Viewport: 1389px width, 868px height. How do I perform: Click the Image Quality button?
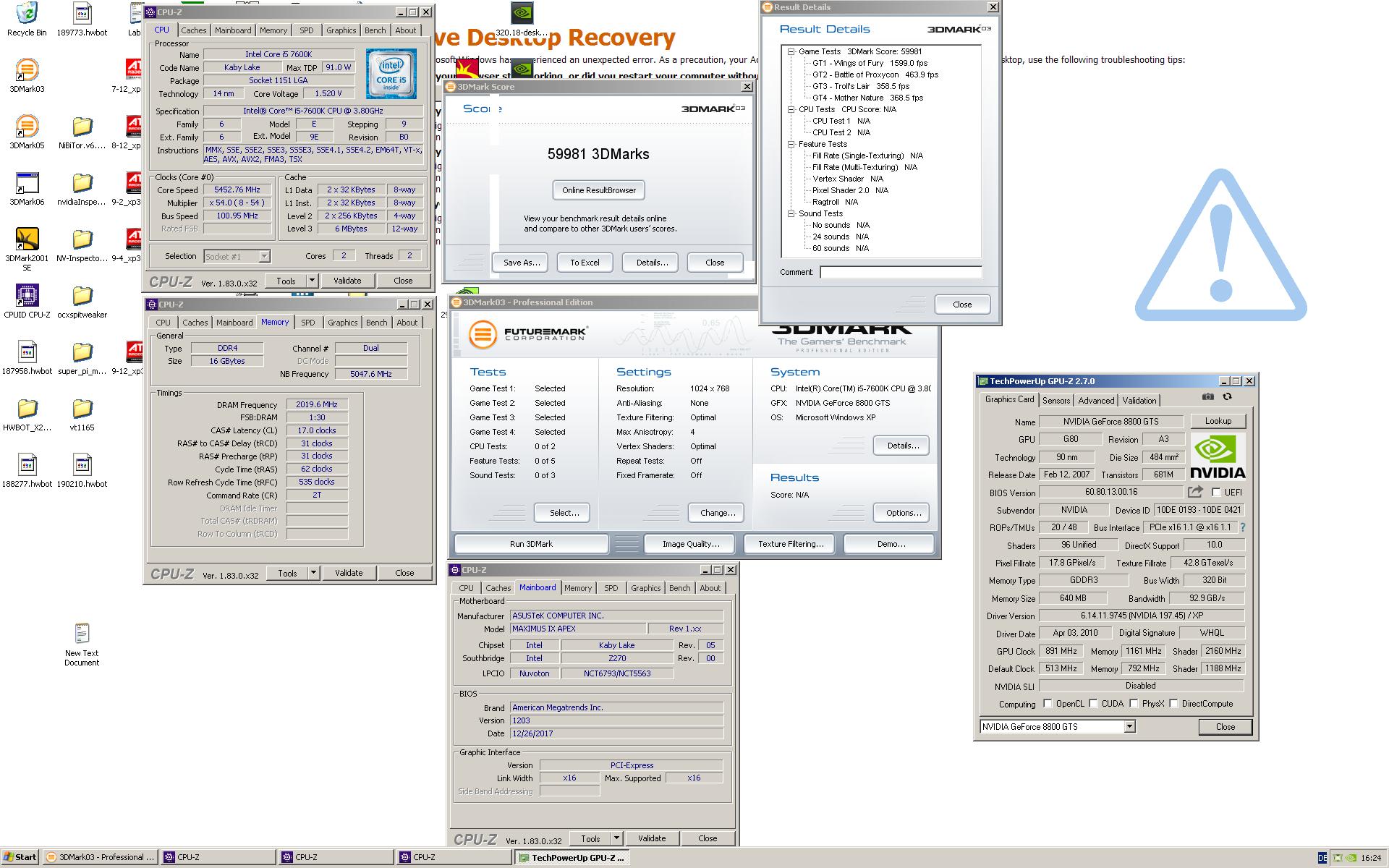tap(691, 544)
